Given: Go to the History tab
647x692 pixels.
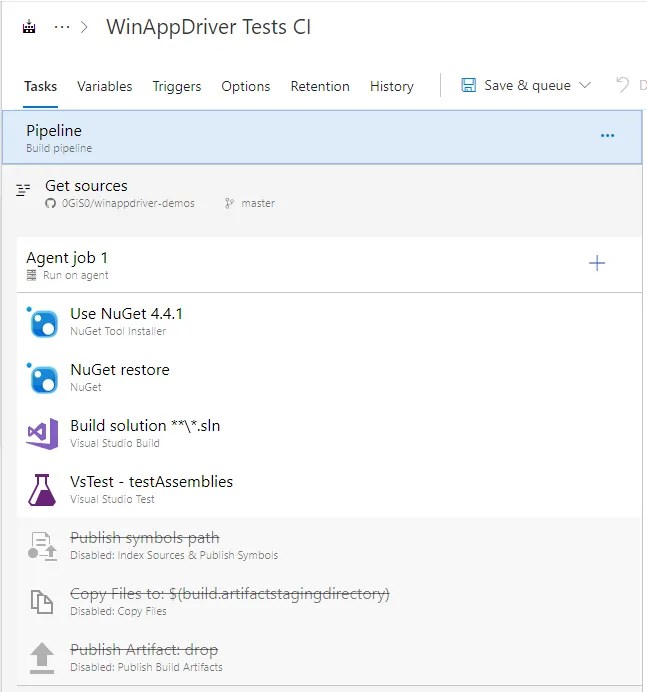Looking at the screenshot, I should (x=391, y=86).
